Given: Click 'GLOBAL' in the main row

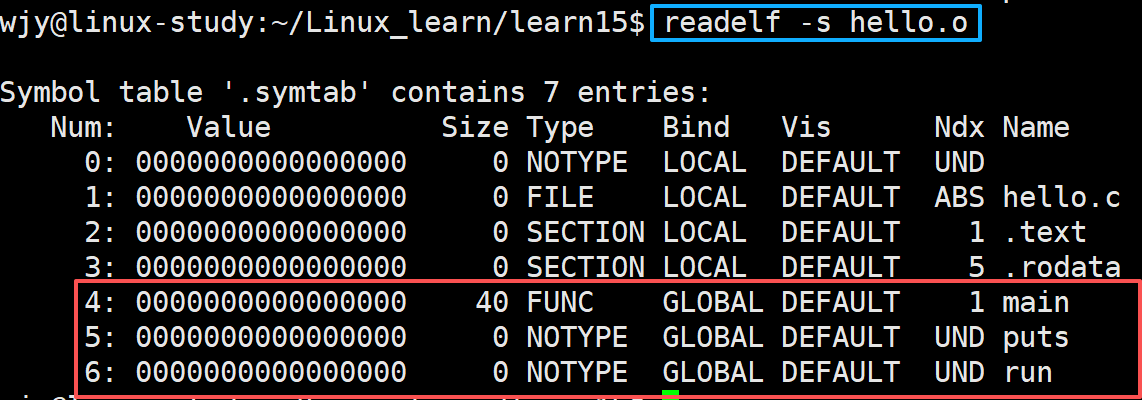Looking at the screenshot, I should (712, 302).
